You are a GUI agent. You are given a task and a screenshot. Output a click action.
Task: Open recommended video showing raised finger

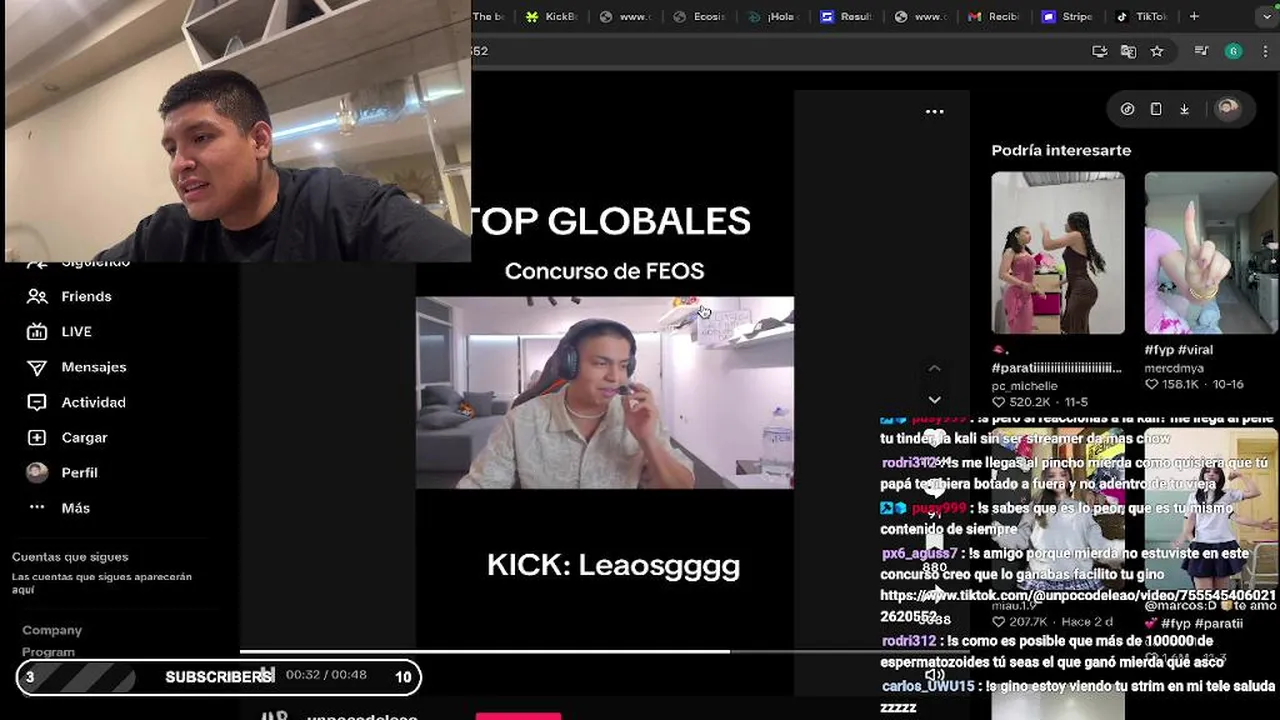pyautogui.click(x=1211, y=253)
